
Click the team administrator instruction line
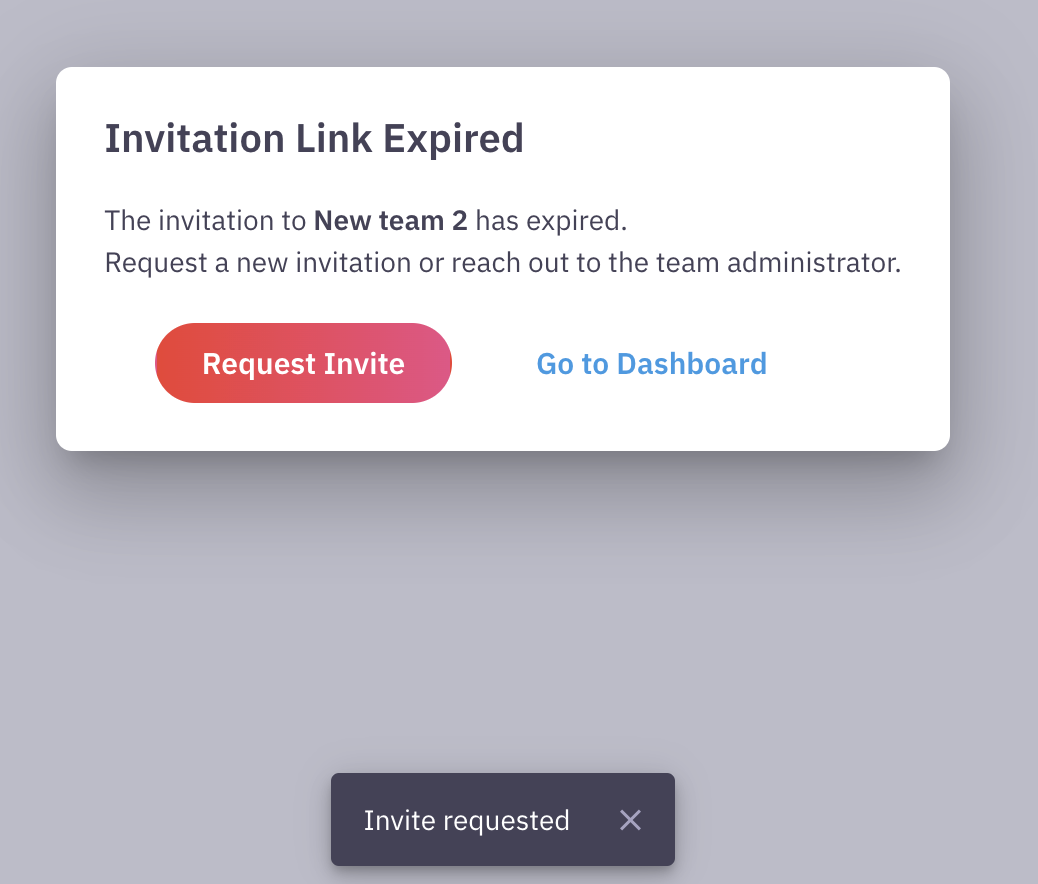[502, 262]
